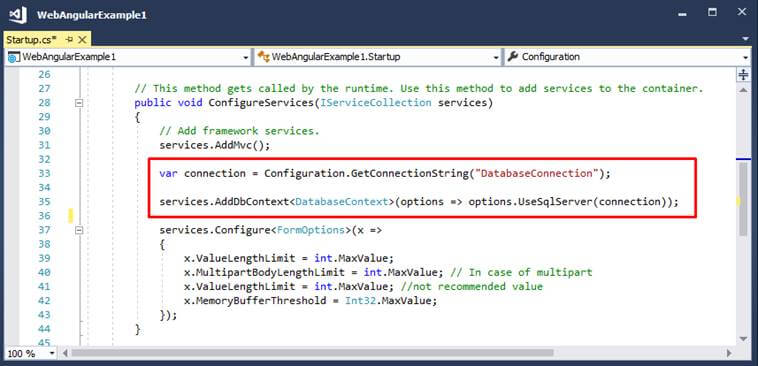758x366 pixels.
Task: Click Int32 type in line 42
Action: pyautogui.click(x=360, y=301)
